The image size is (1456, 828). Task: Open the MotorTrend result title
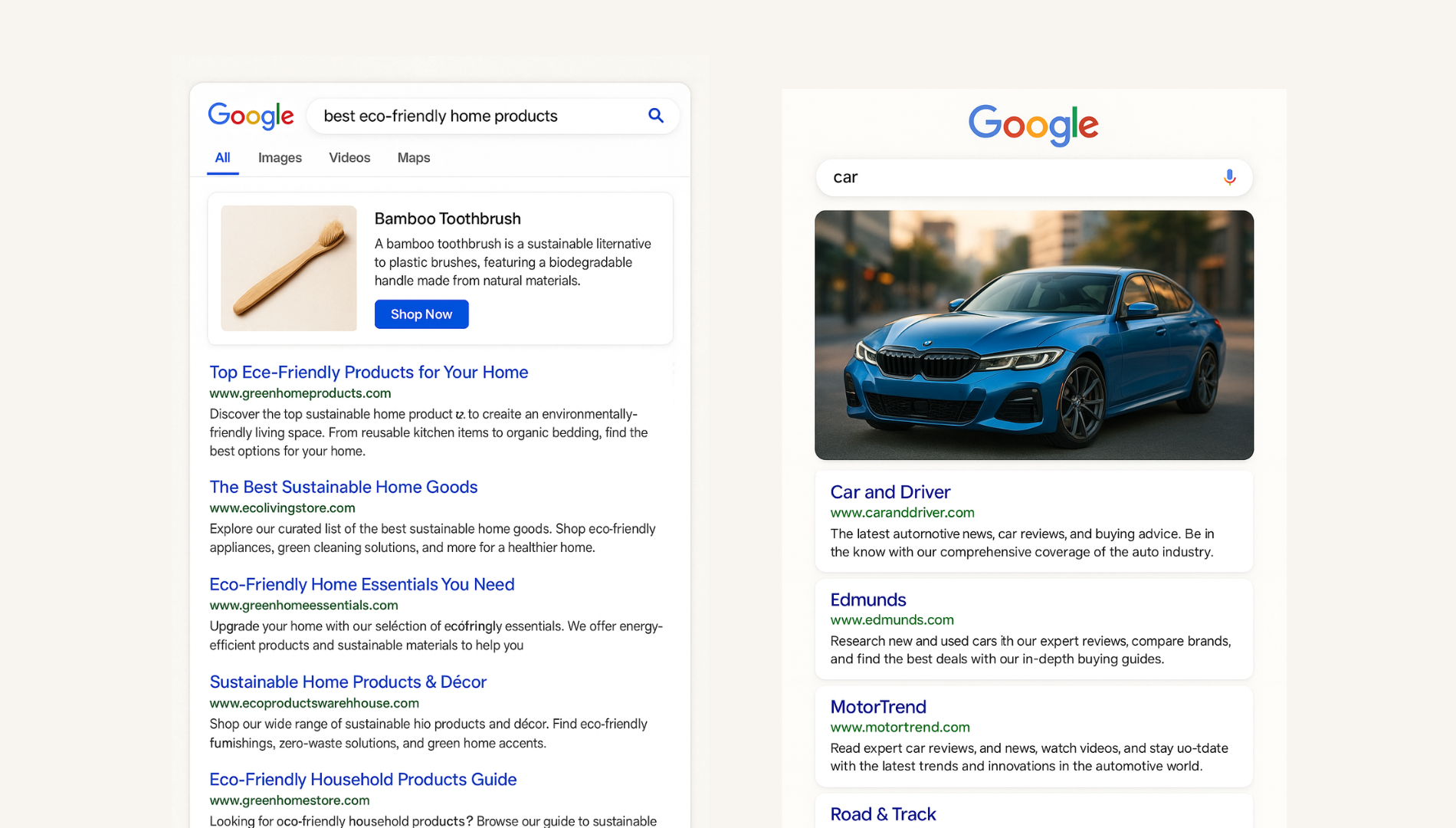(878, 707)
